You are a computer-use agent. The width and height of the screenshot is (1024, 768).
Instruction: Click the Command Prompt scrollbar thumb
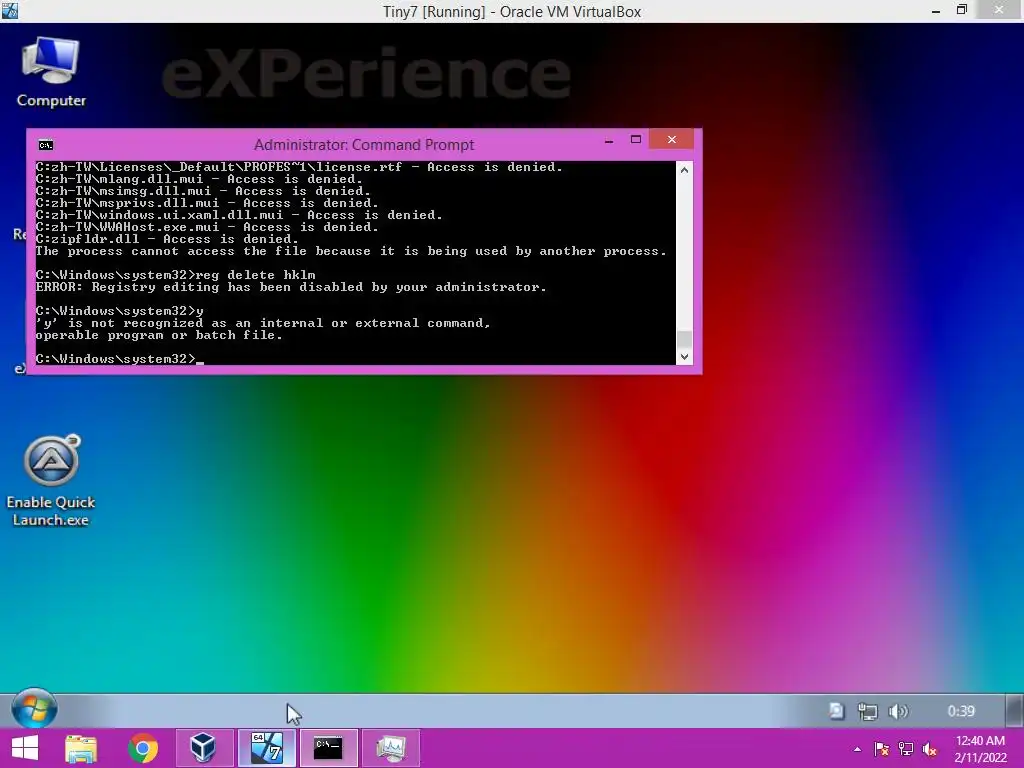[x=684, y=339]
